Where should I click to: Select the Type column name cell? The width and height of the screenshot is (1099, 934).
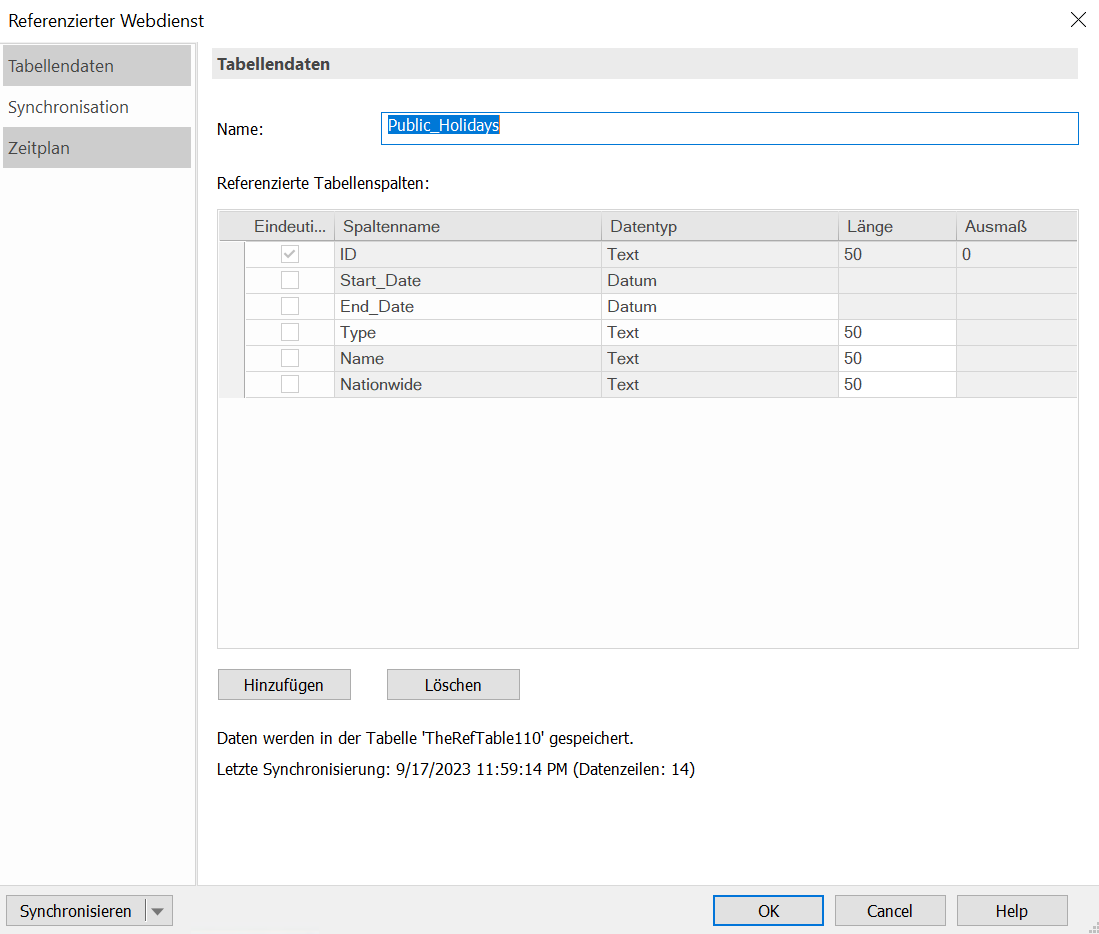click(467, 332)
